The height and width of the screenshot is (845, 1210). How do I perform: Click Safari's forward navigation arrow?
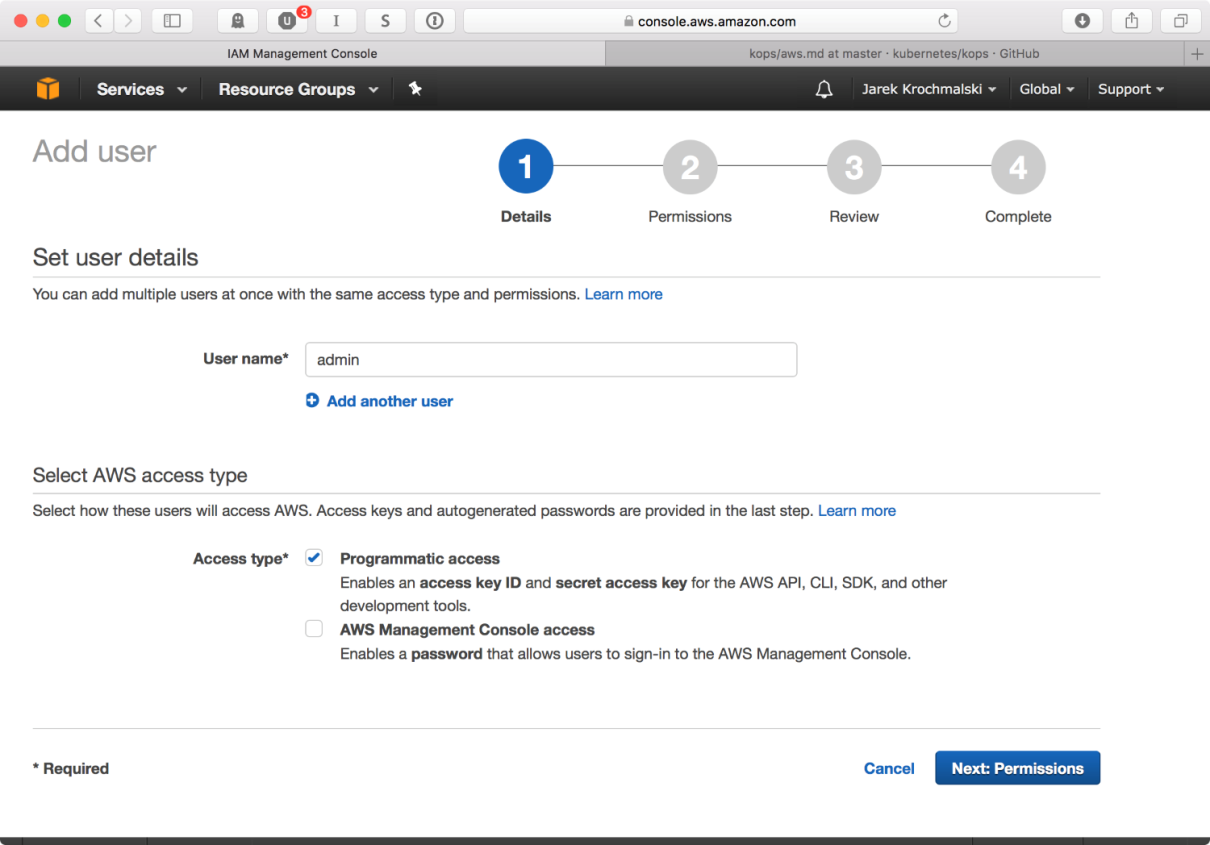pos(127,20)
